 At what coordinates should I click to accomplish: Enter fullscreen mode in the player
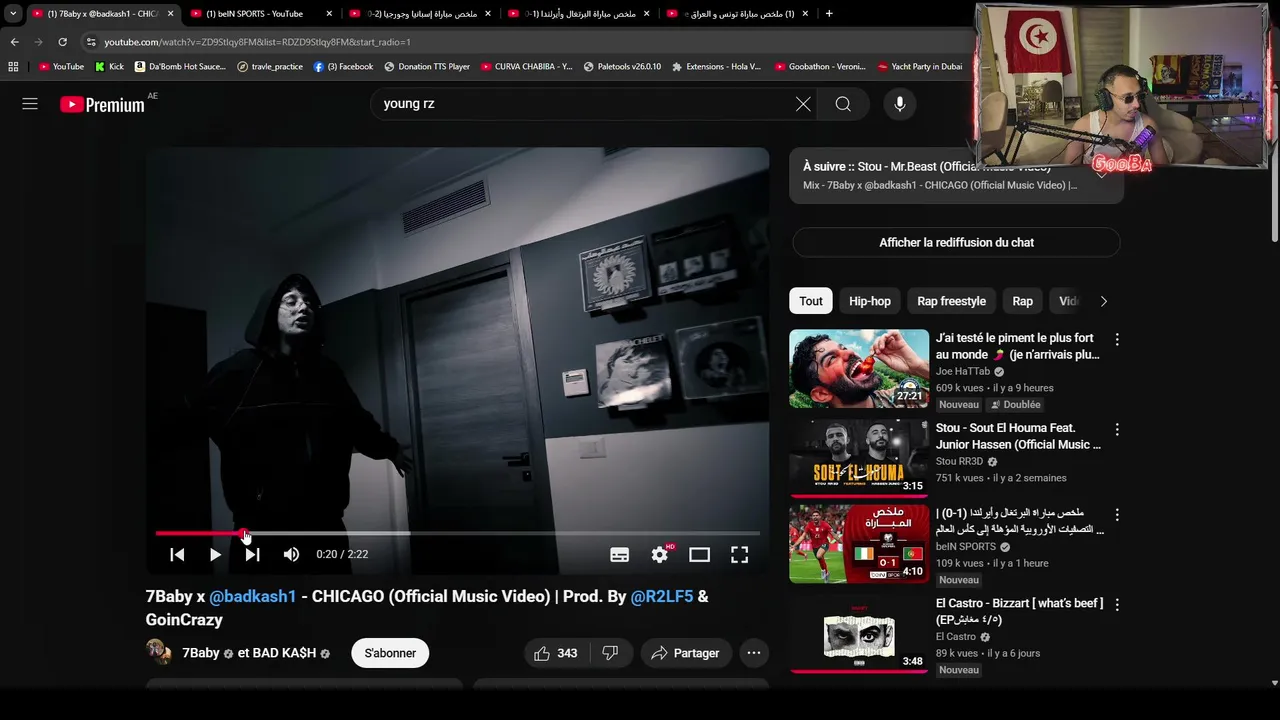click(x=739, y=555)
